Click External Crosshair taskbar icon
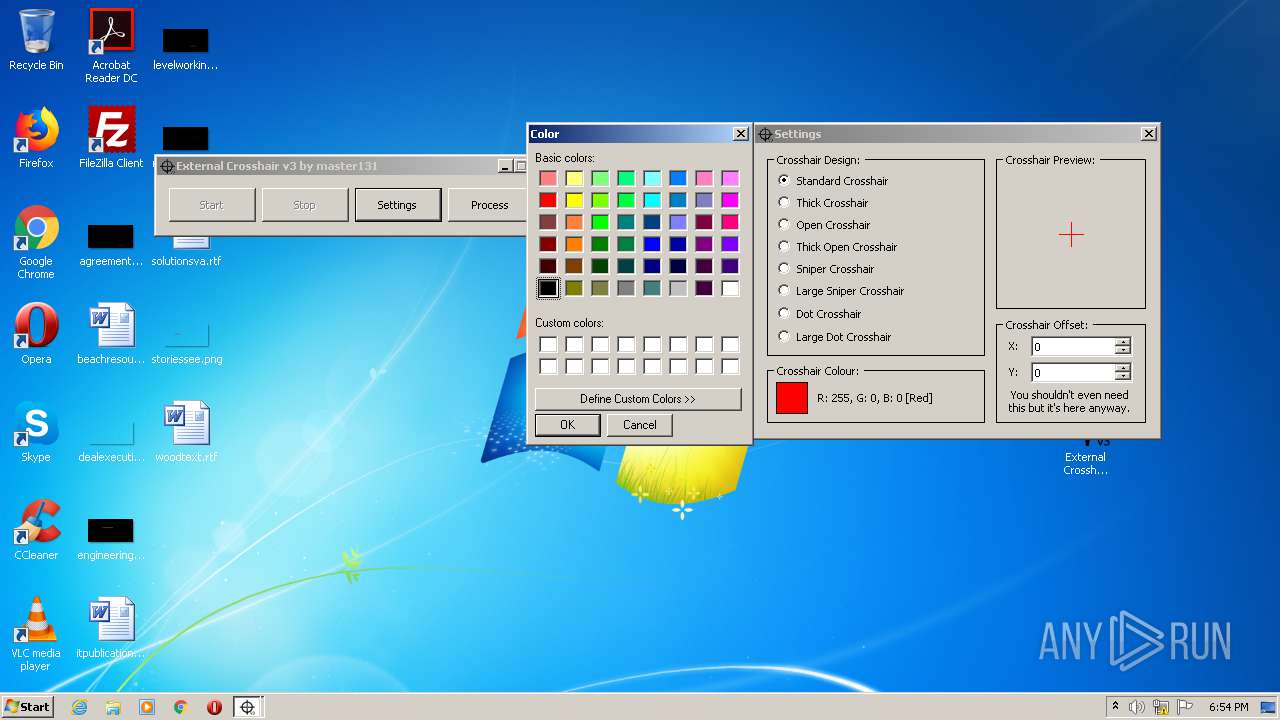The width and height of the screenshot is (1280, 720). [247, 707]
